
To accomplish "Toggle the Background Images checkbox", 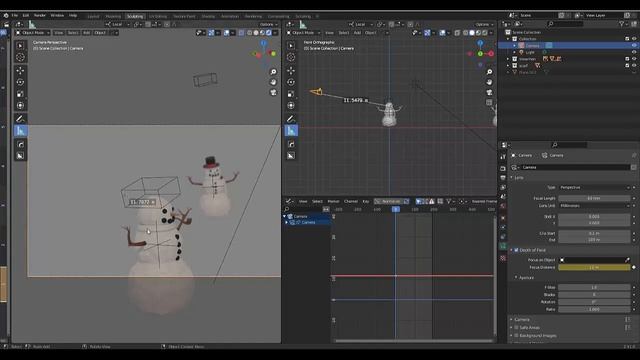I will (x=516, y=336).
